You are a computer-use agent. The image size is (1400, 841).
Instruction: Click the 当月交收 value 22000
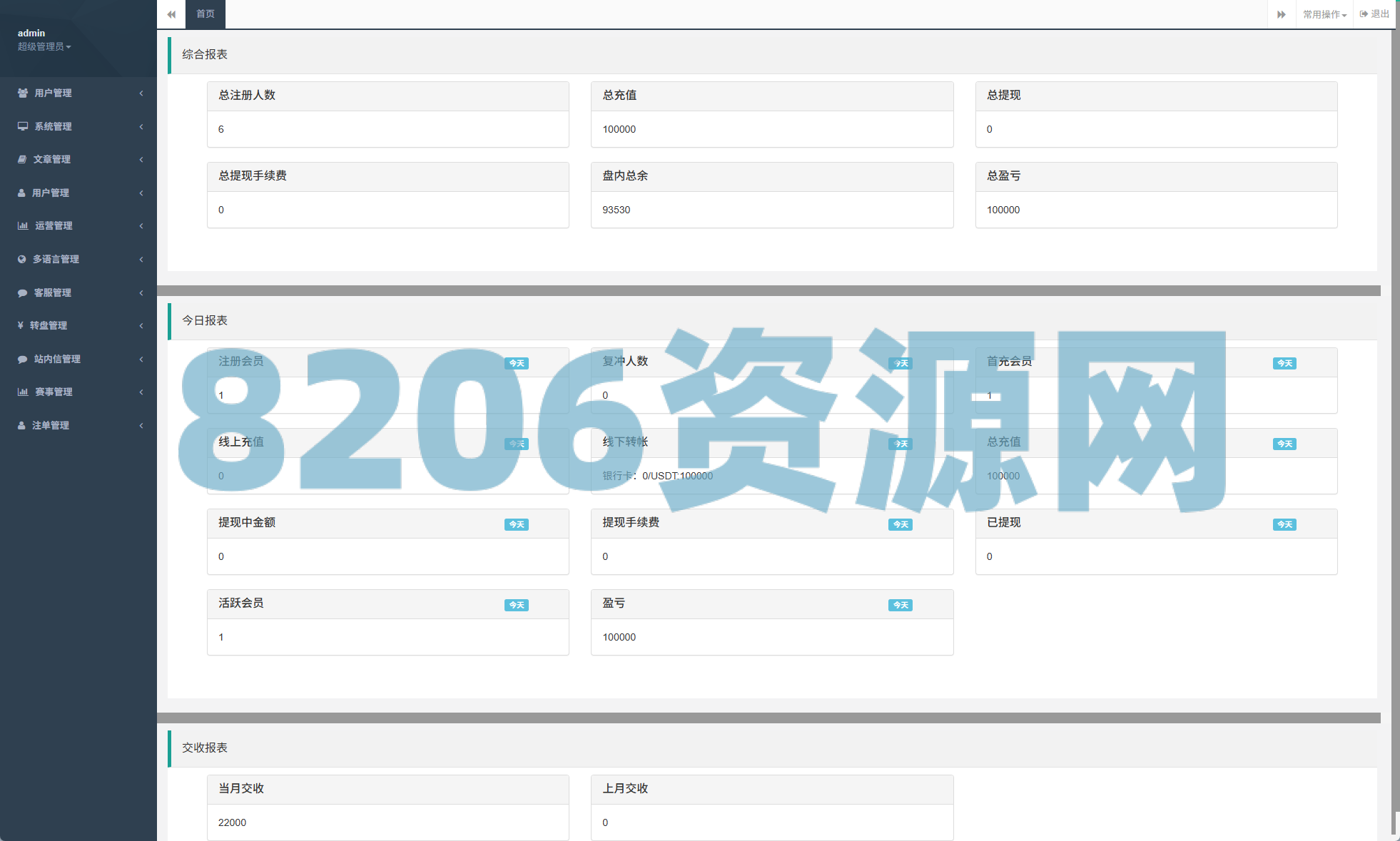(232, 822)
